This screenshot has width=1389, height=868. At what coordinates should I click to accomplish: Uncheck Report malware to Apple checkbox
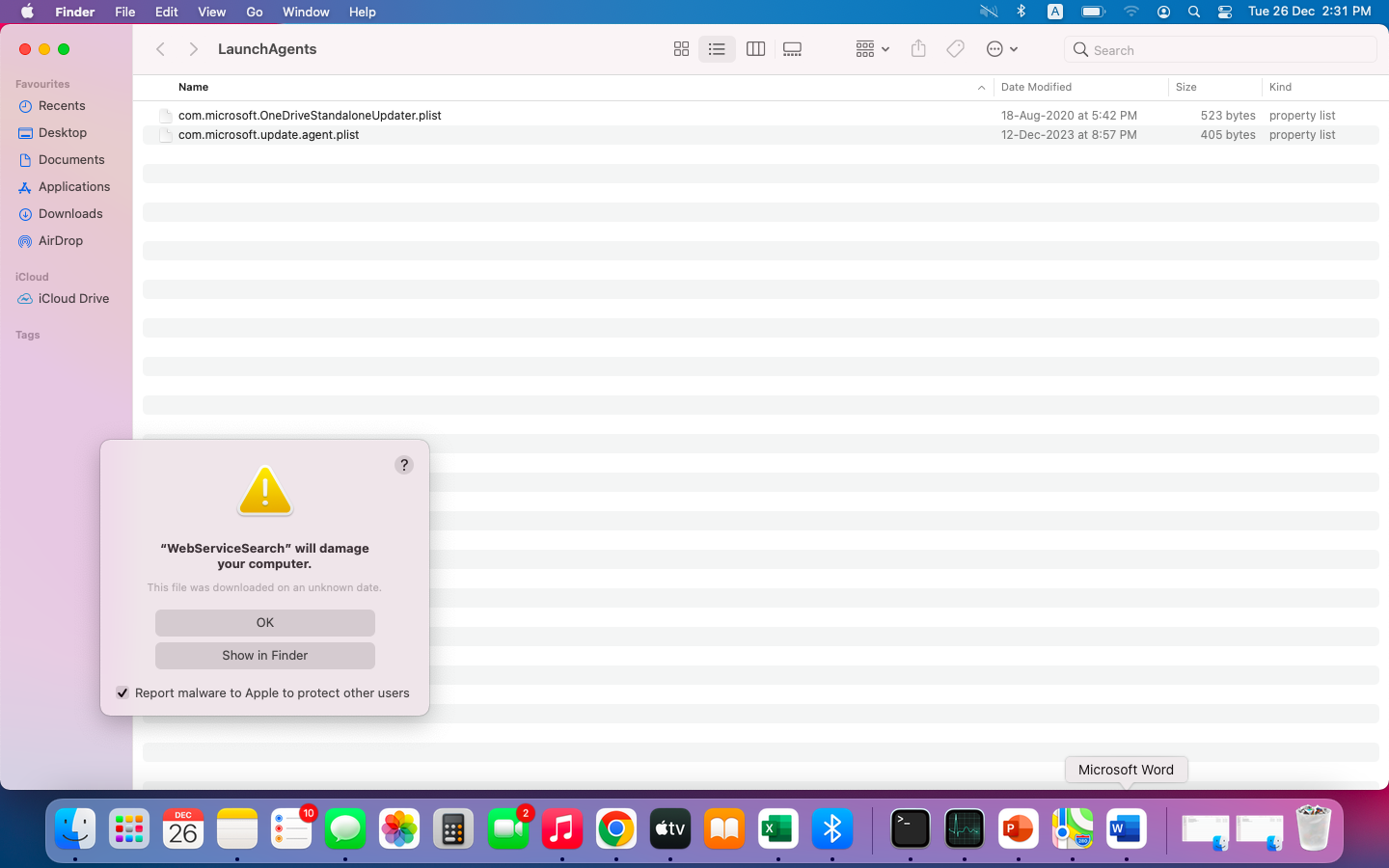click(123, 692)
